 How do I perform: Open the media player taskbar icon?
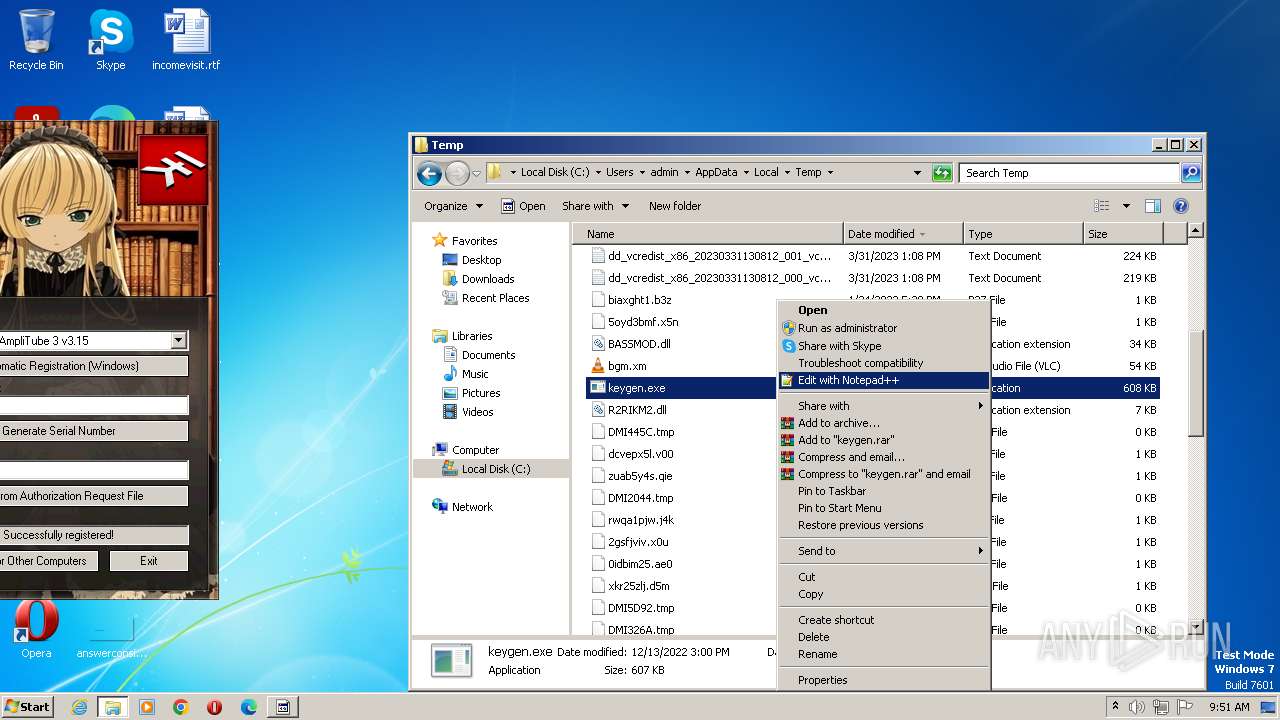tap(147, 707)
